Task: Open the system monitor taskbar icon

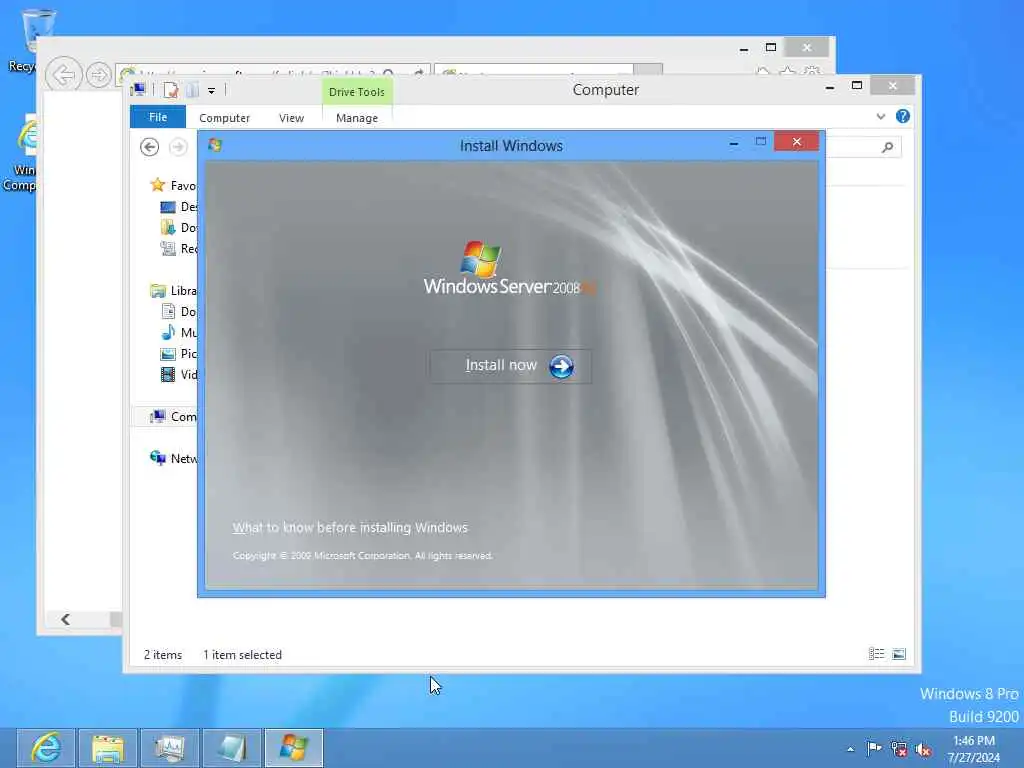Action: 170,748
